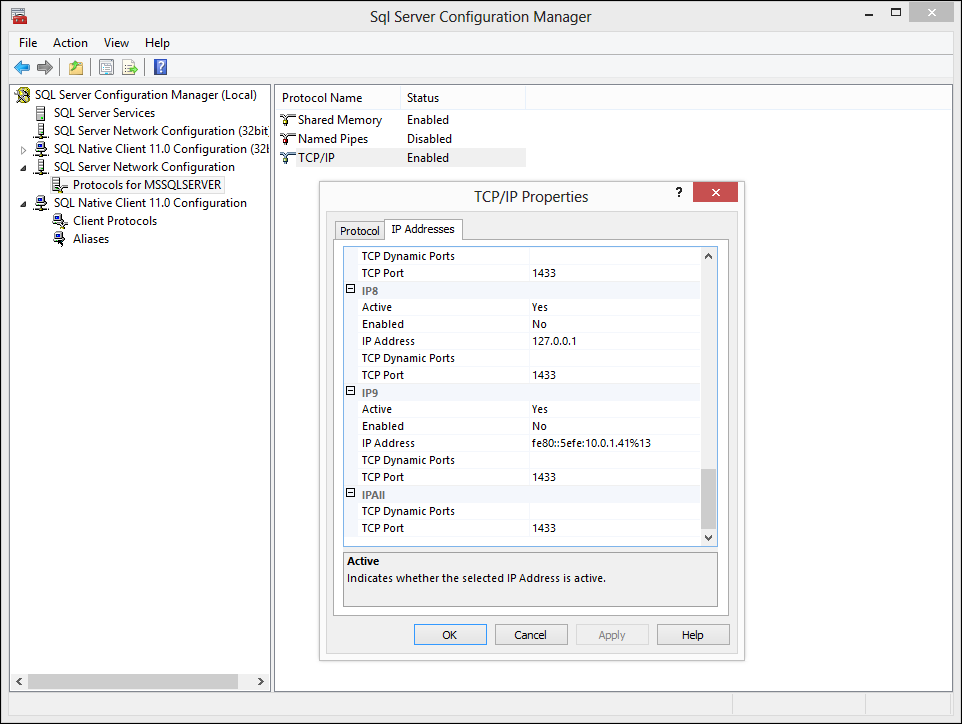Click the left pane scroll right arrow
Image resolution: width=962 pixels, height=724 pixels.
261,681
